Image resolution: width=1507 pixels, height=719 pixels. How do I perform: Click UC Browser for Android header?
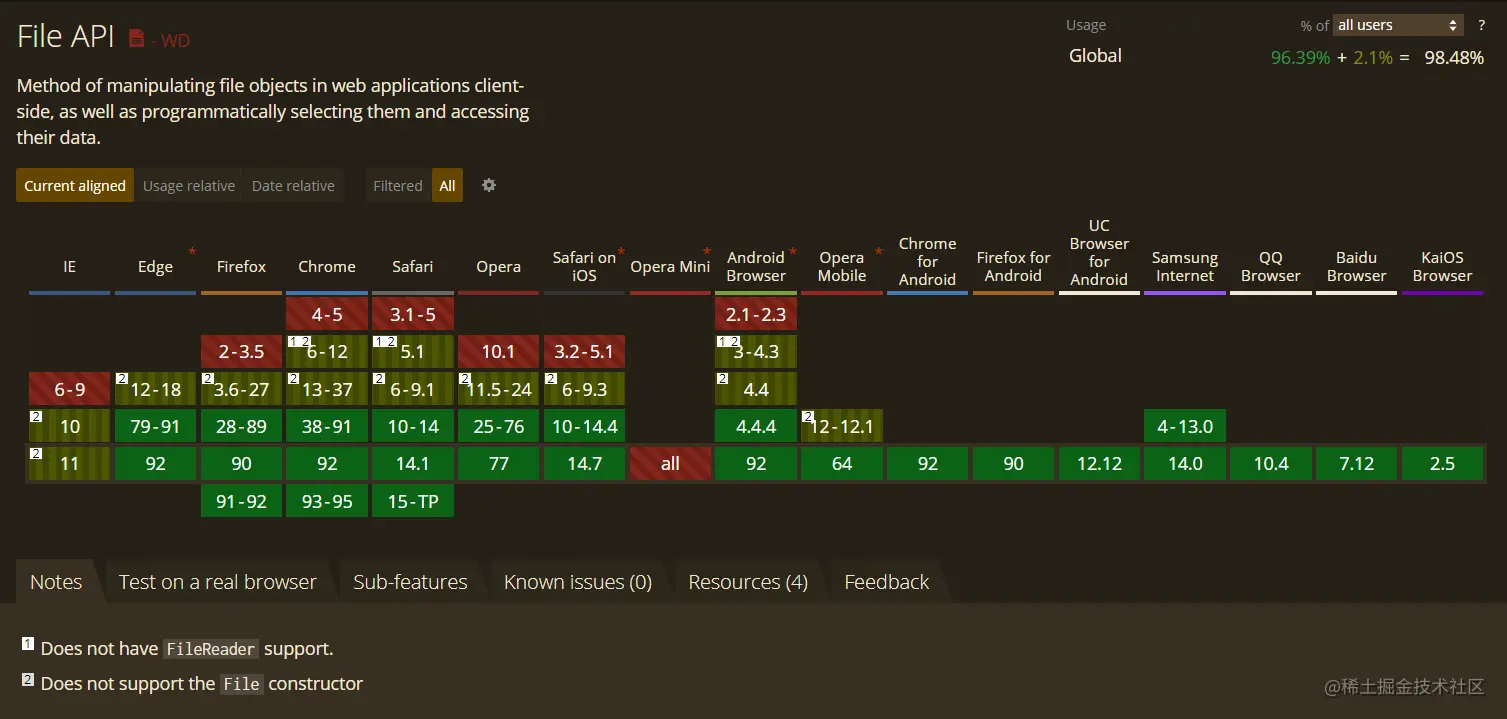(x=1099, y=253)
